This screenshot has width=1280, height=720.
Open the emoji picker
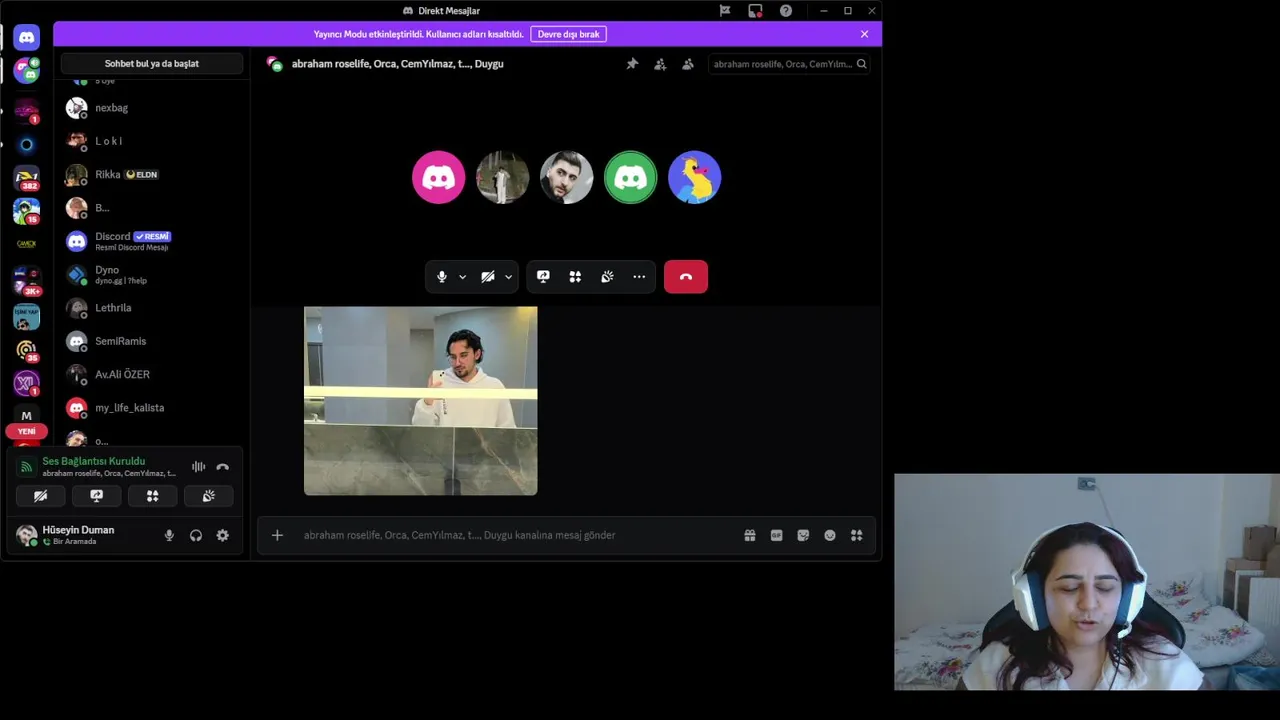click(830, 536)
